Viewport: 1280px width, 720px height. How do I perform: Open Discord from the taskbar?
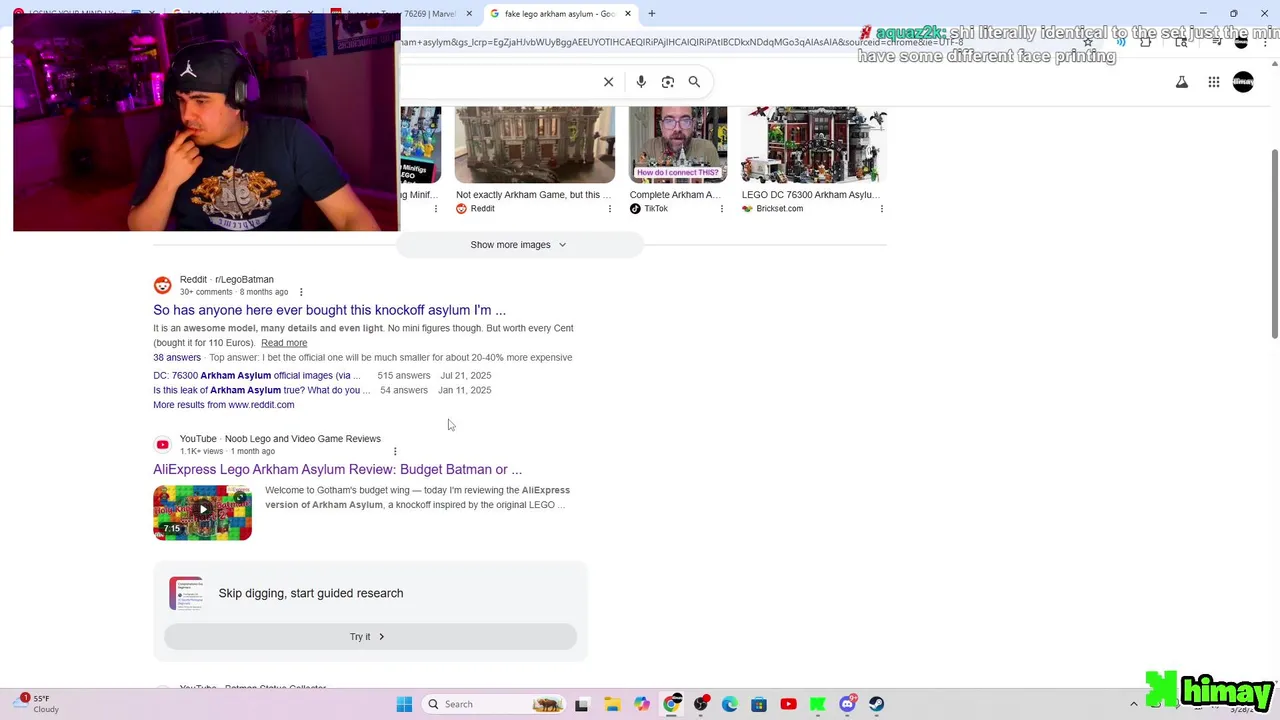click(847, 704)
